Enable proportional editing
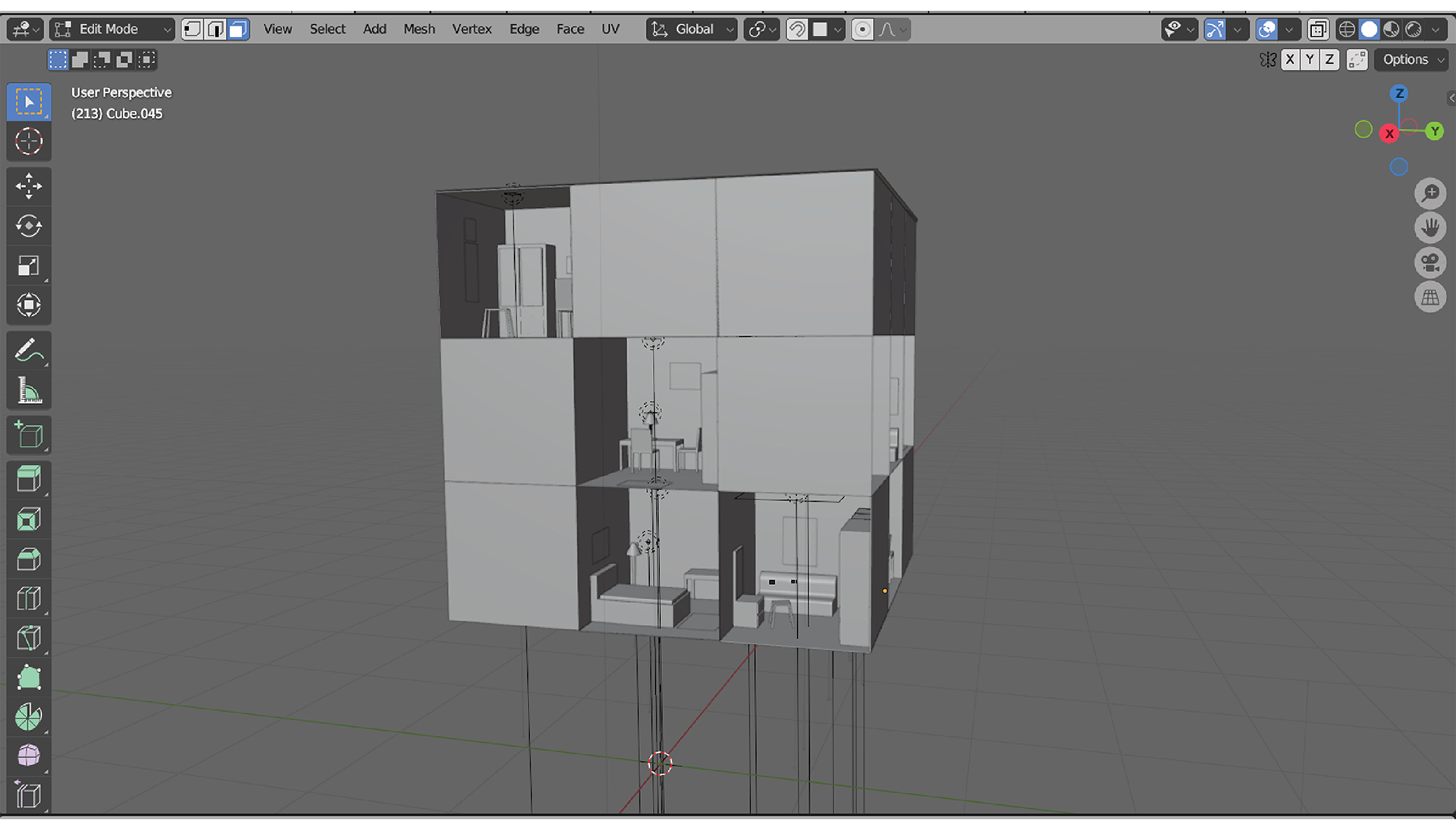This screenshot has width=1456, height=830. point(862,30)
